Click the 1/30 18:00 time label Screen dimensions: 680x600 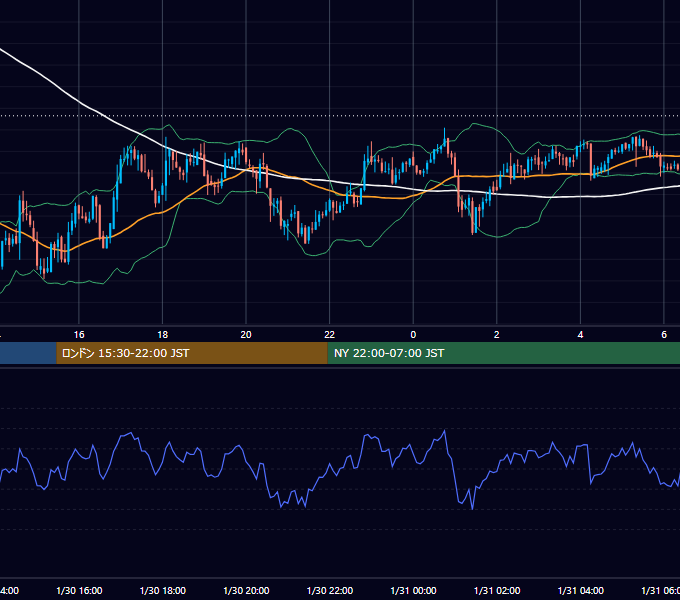coord(163,590)
